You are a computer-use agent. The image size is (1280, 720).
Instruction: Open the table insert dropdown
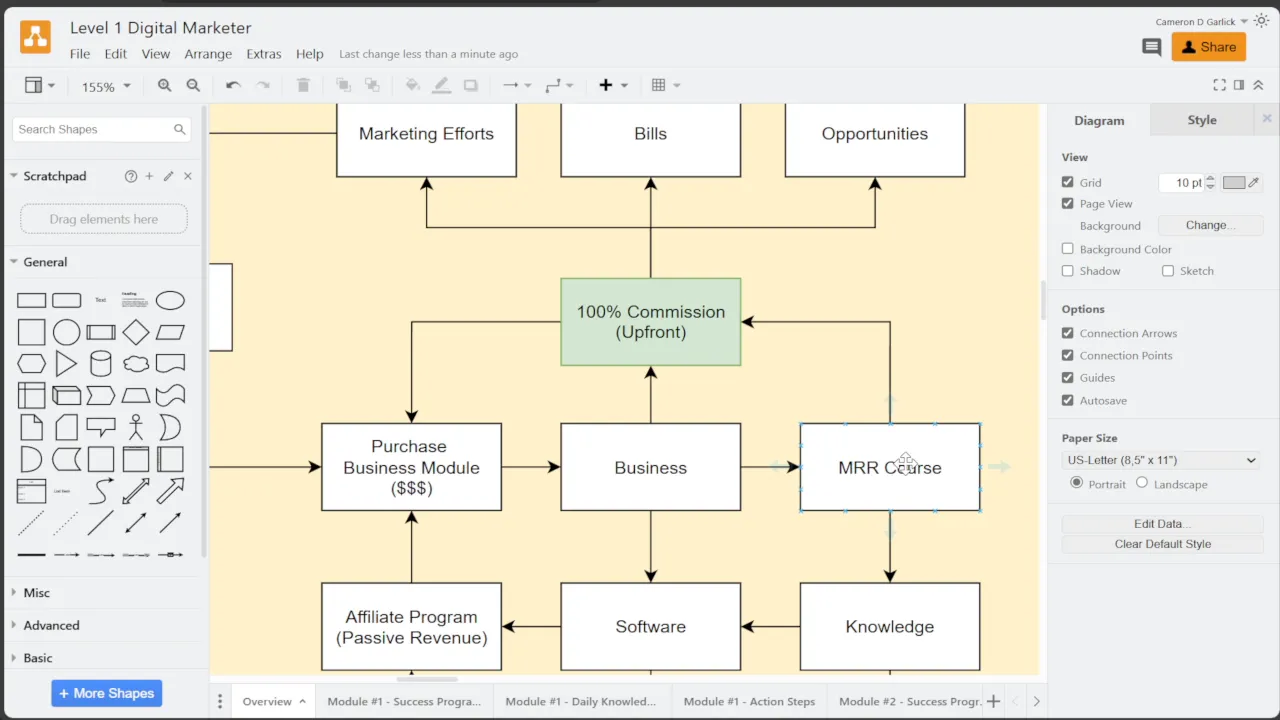tap(665, 86)
